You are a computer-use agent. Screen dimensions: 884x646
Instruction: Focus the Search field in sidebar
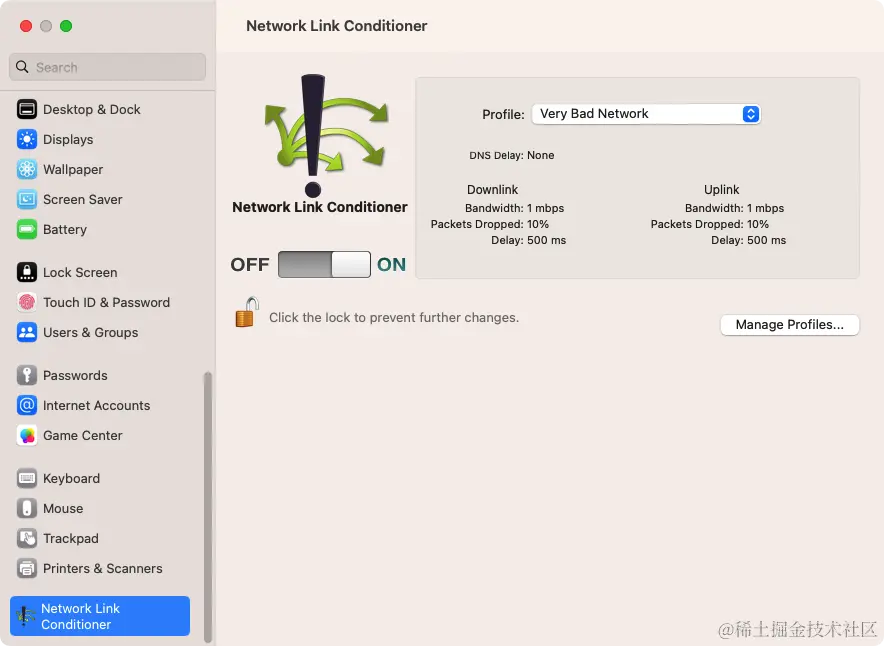(107, 67)
